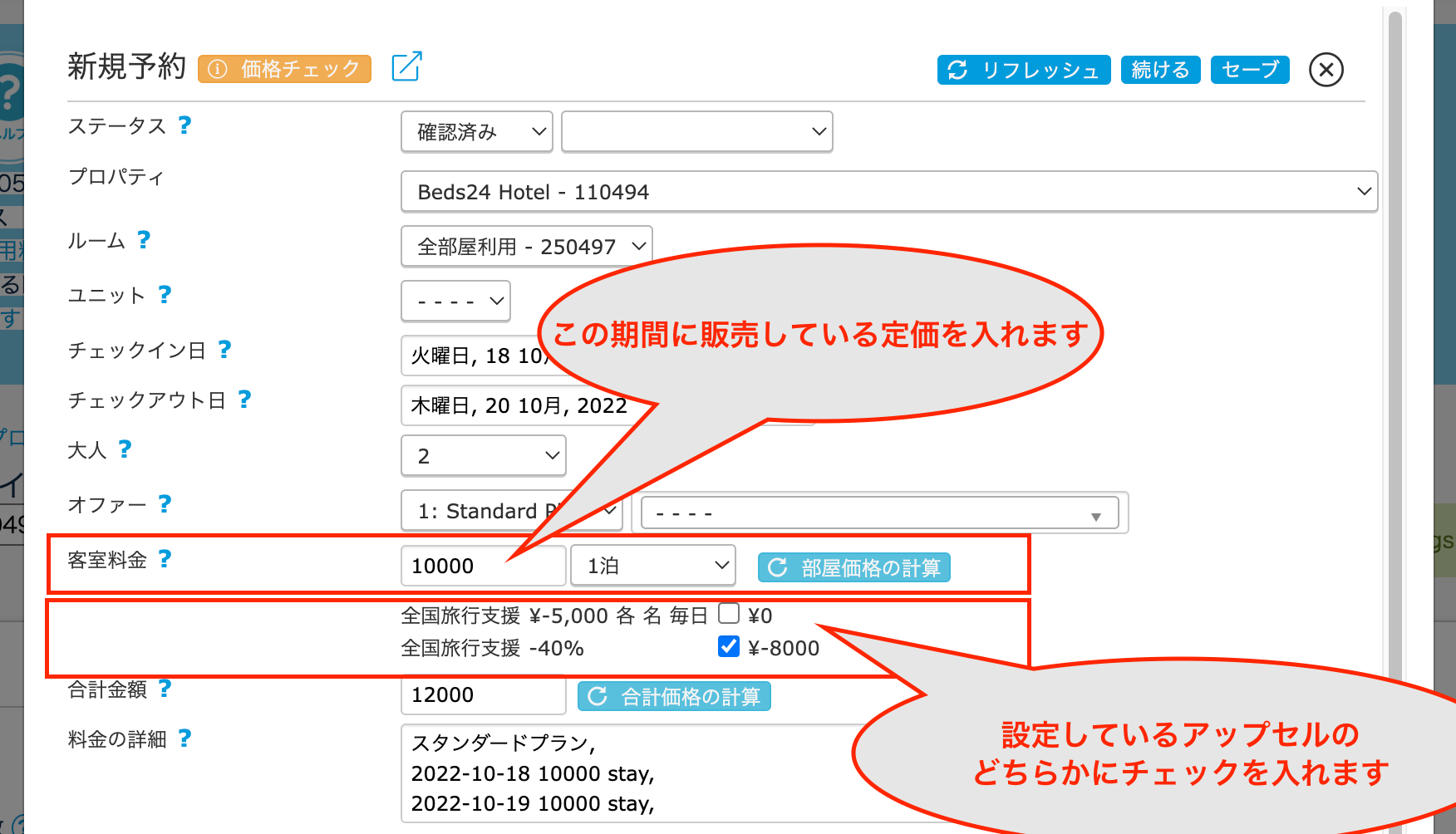Screen dimensions: 1456x834
Task: Open the 大人 guest count dropdown
Action: (x=483, y=456)
